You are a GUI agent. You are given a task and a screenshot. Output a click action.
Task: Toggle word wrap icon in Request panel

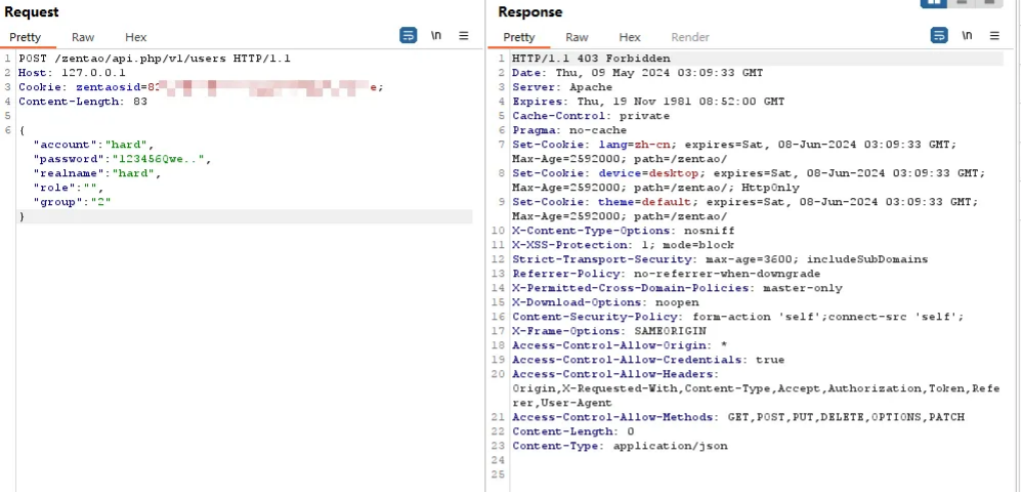pos(408,36)
